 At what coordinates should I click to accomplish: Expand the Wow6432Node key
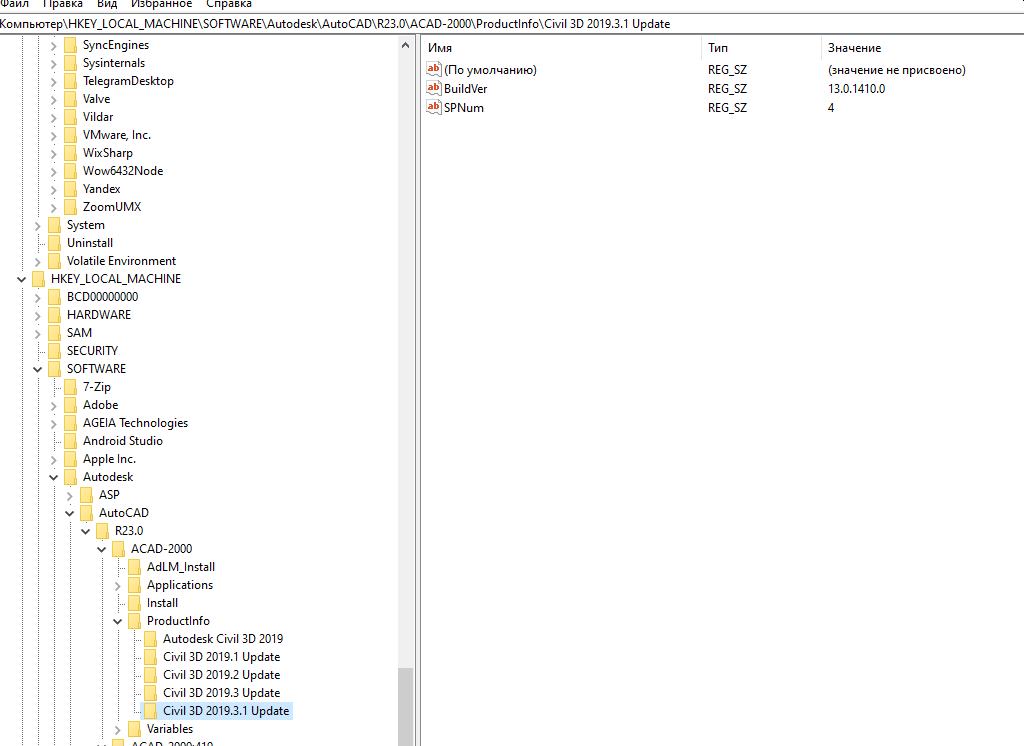tap(54, 172)
